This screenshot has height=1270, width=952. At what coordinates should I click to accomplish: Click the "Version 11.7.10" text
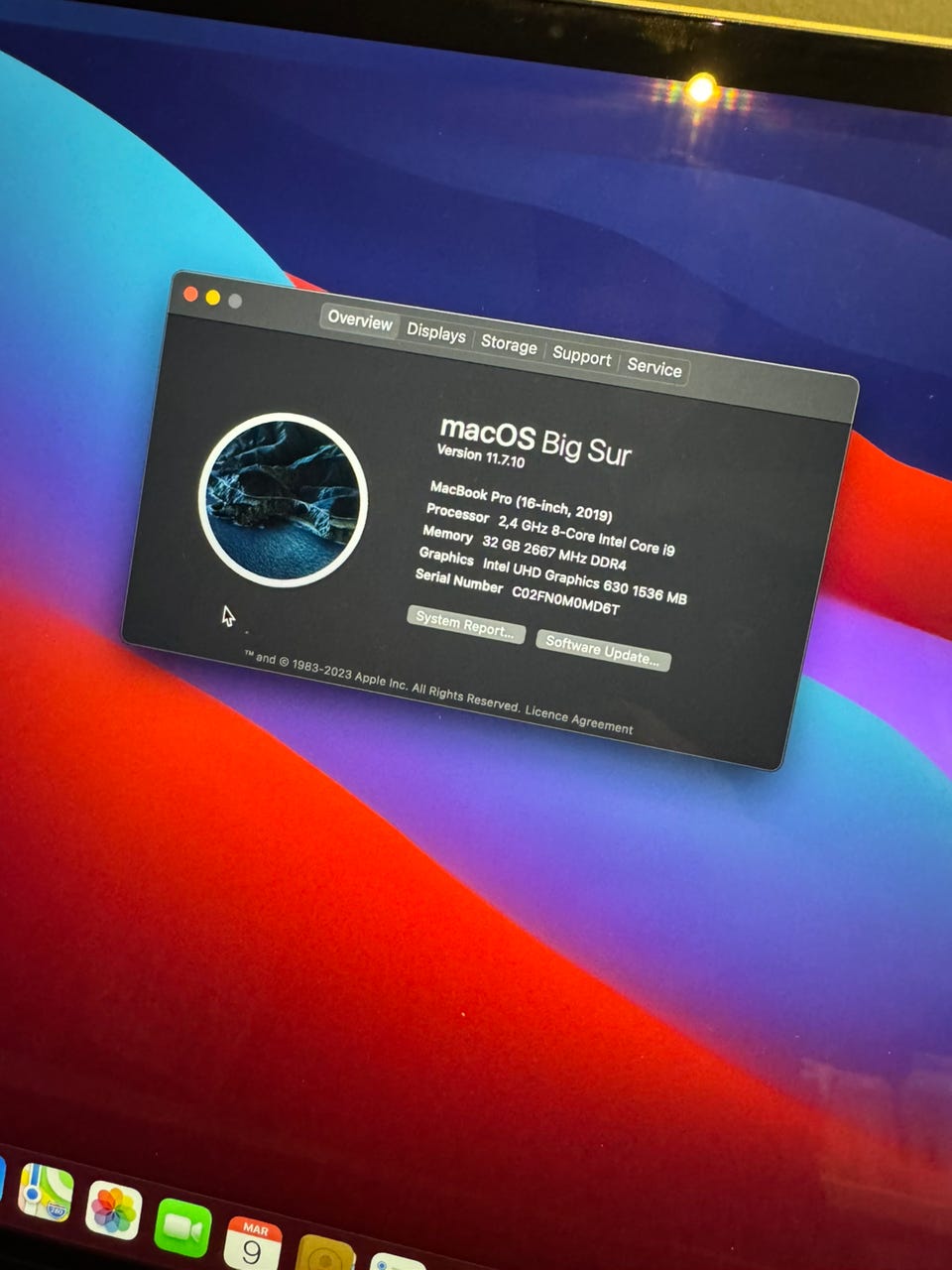point(481,456)
